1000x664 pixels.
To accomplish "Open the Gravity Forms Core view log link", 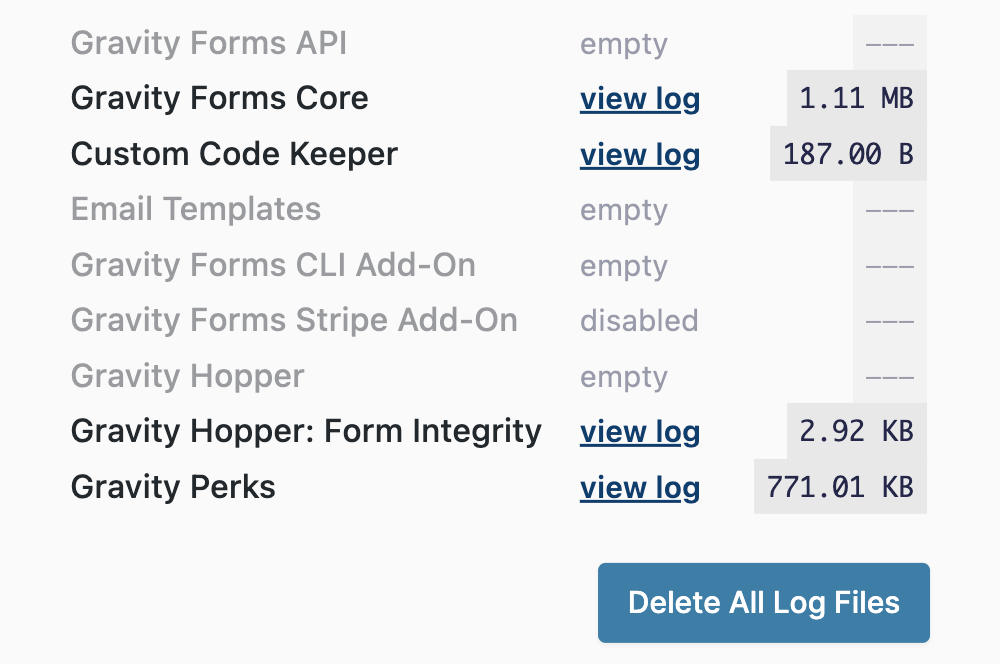I will pyautogui.click(x=640, y=99).
